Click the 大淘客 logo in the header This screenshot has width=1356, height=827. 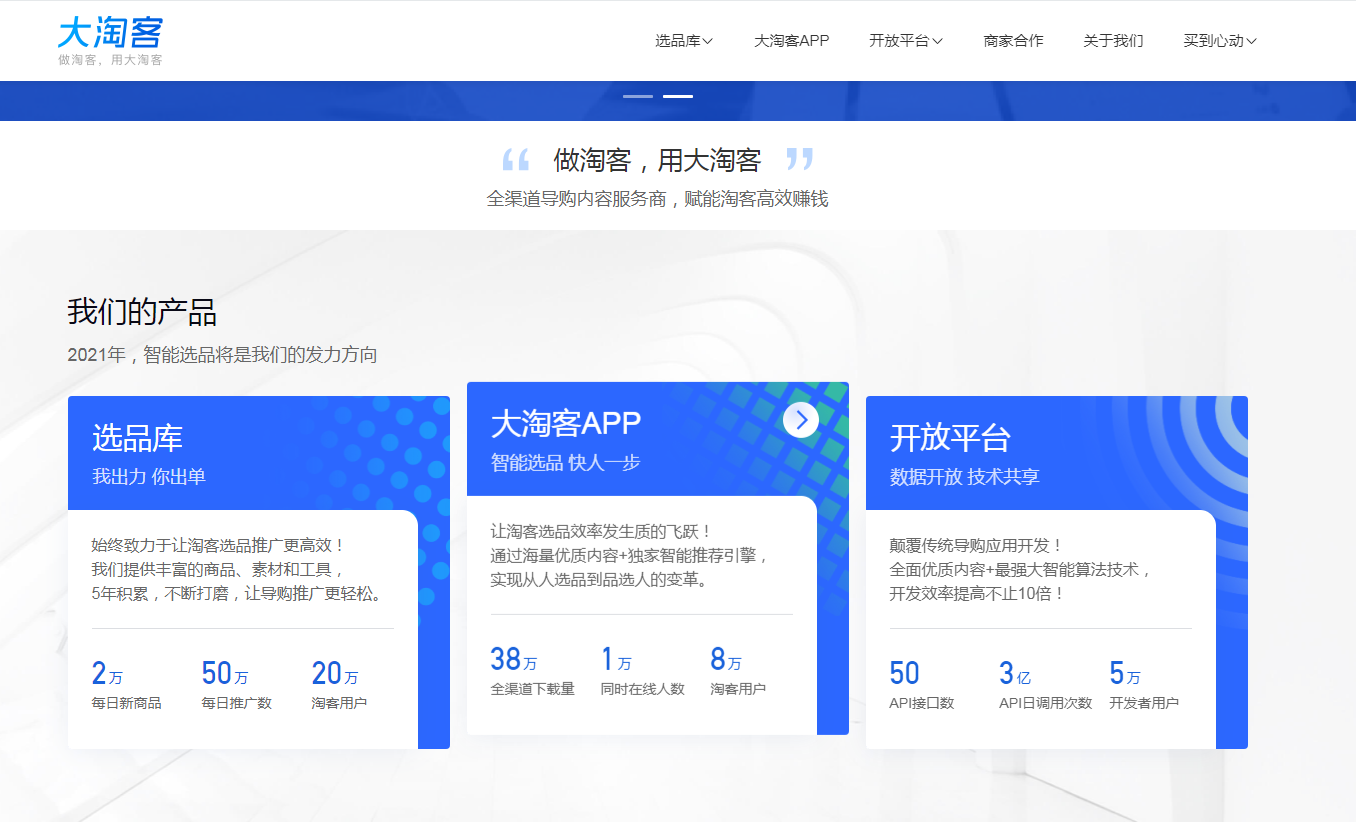[110, 33]
